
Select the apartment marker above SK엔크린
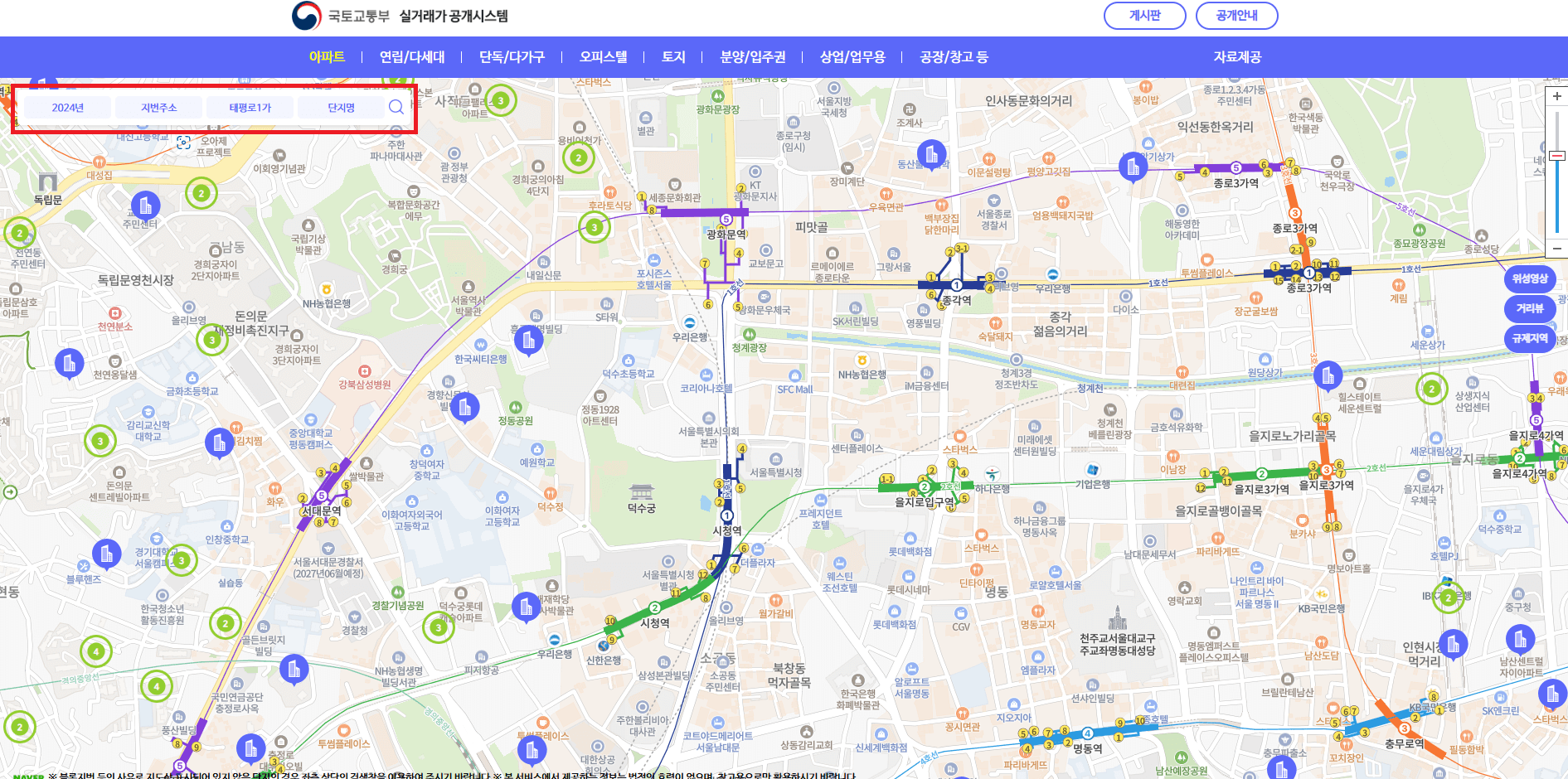tap(1552, 693)
